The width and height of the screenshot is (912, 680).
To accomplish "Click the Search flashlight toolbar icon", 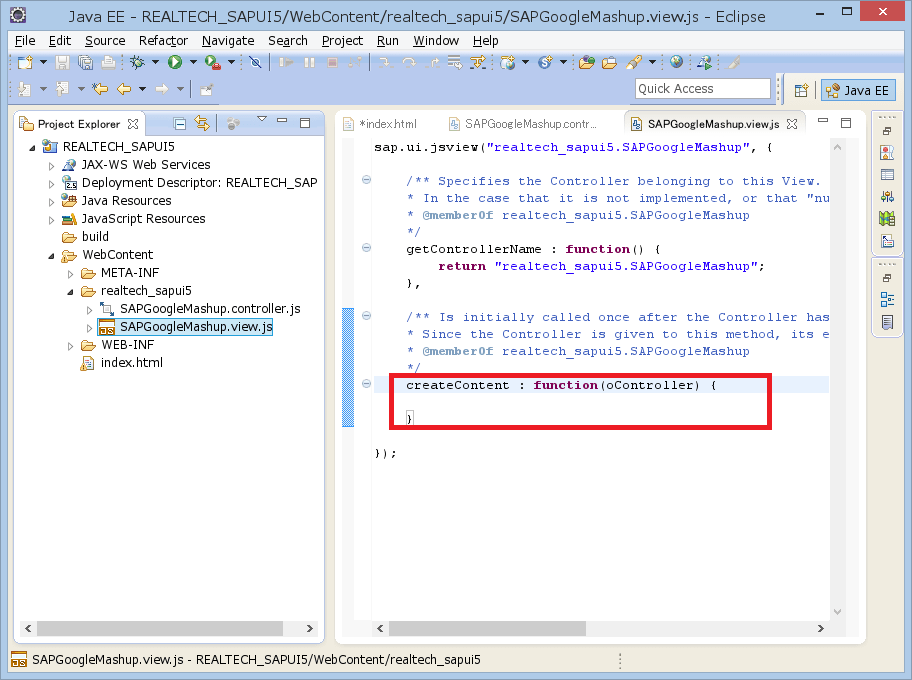I will point(633,62).
